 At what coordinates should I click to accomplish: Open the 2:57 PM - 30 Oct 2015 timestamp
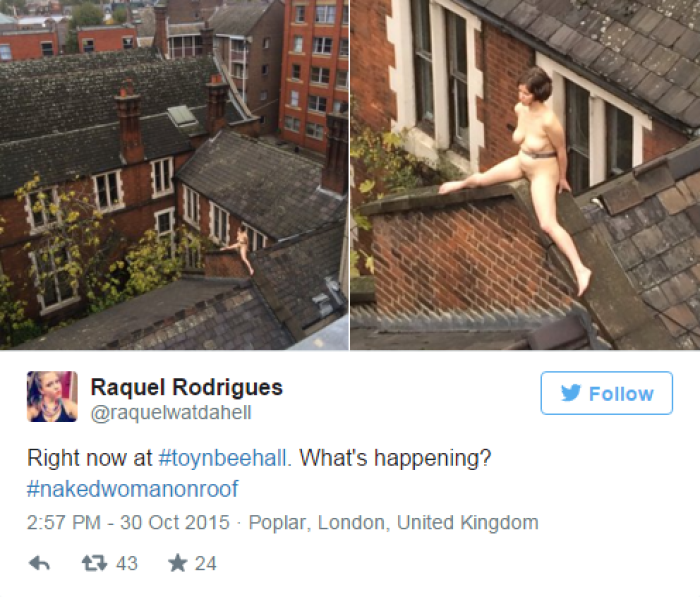coord(128,522)
